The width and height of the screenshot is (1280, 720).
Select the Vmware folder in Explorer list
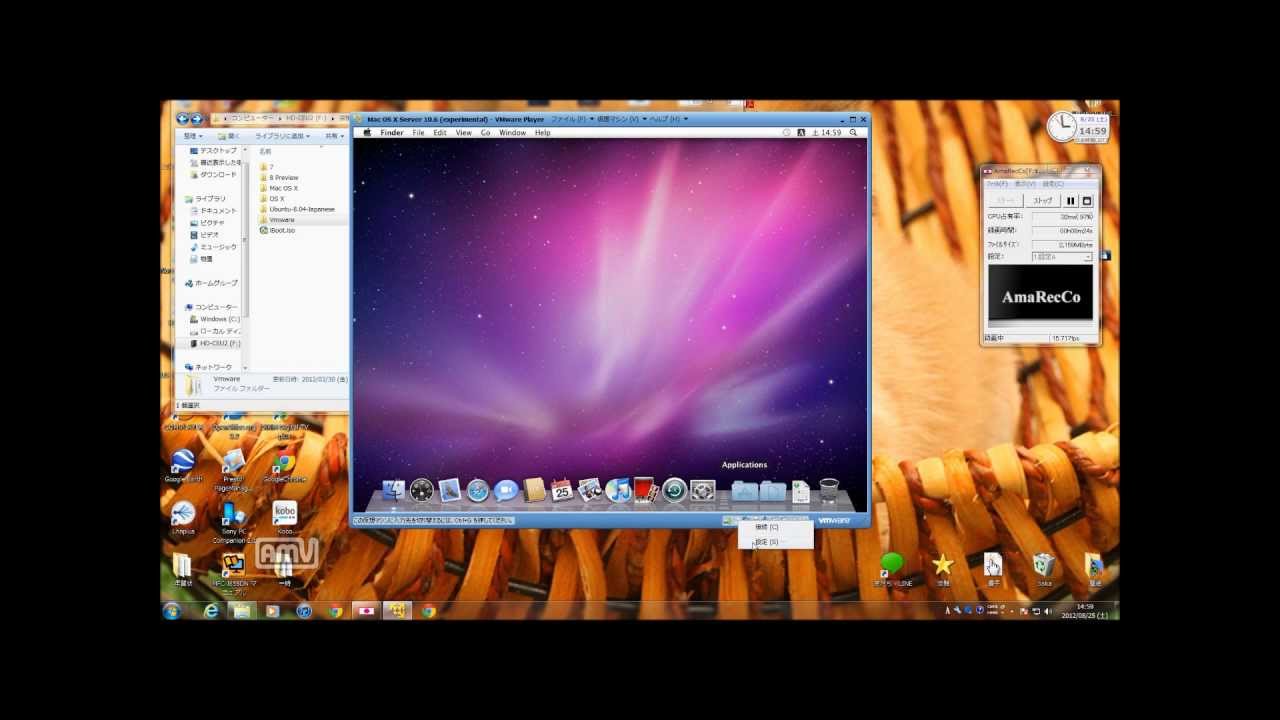pos(303,220)
